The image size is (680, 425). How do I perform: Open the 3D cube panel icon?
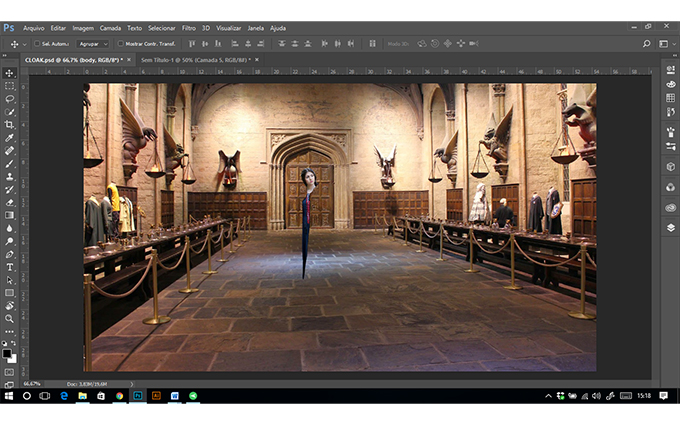(x=670, y=167)
